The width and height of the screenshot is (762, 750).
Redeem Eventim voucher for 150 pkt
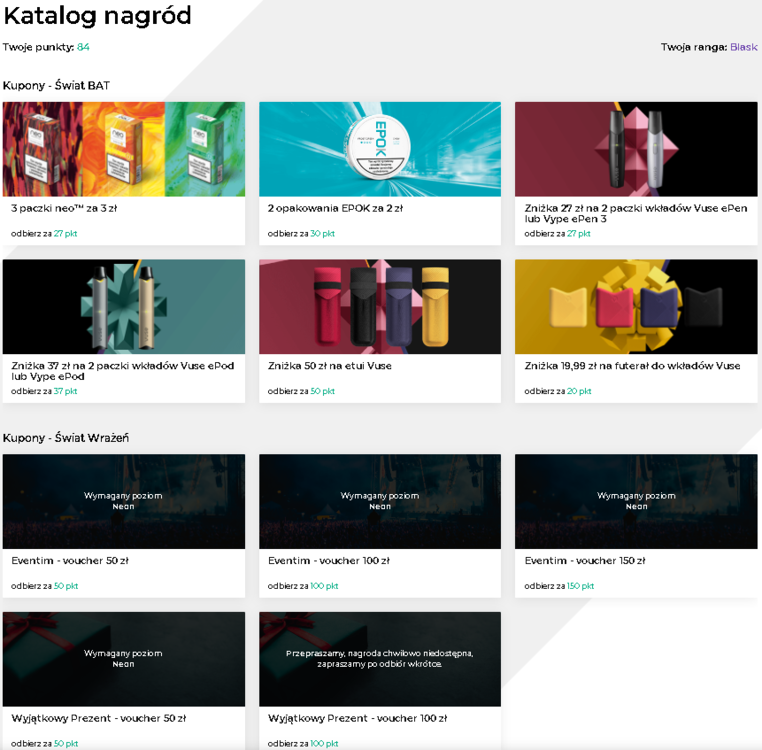tap(559, 586)
